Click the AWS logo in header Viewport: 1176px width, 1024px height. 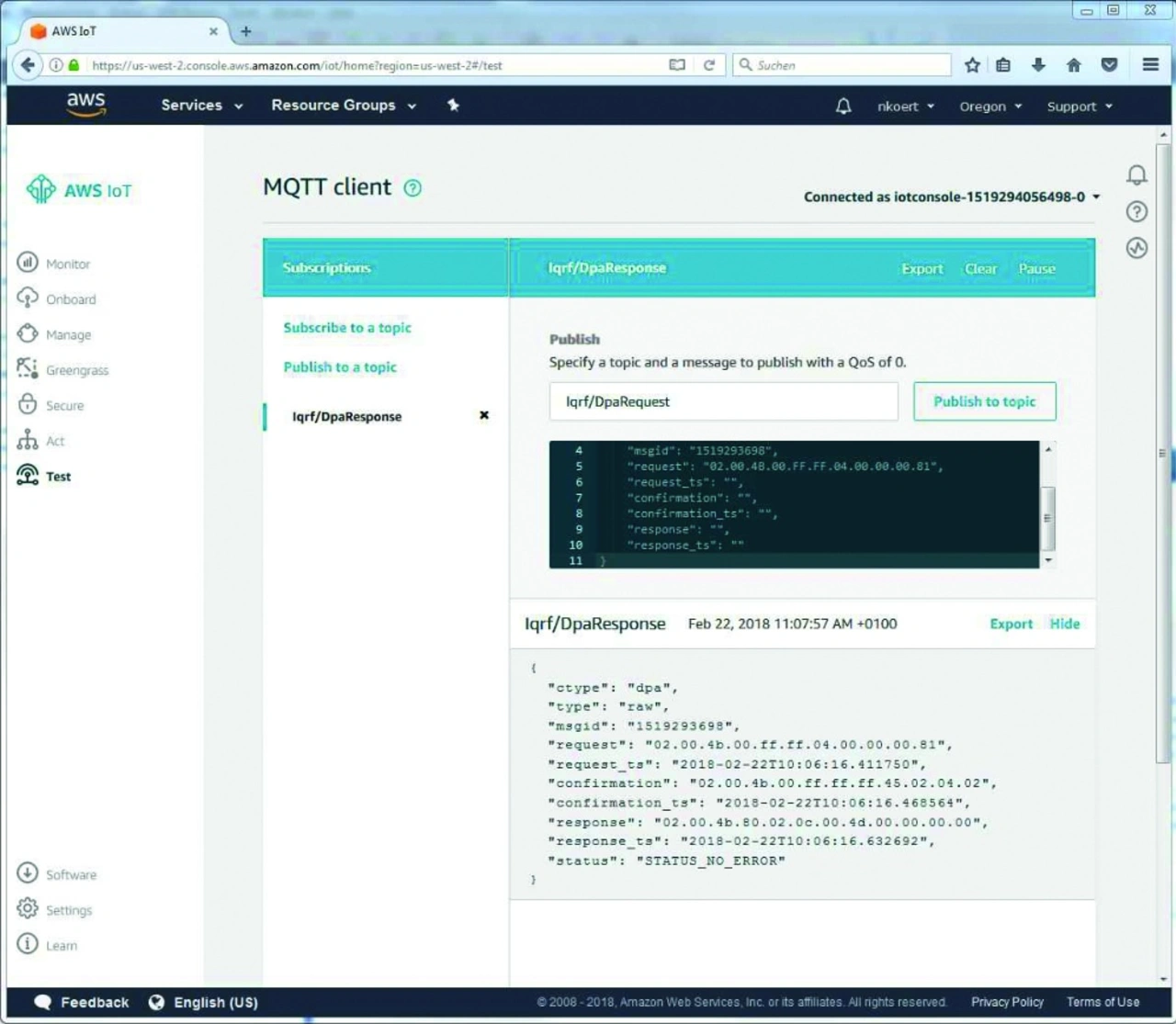(86, 105)
